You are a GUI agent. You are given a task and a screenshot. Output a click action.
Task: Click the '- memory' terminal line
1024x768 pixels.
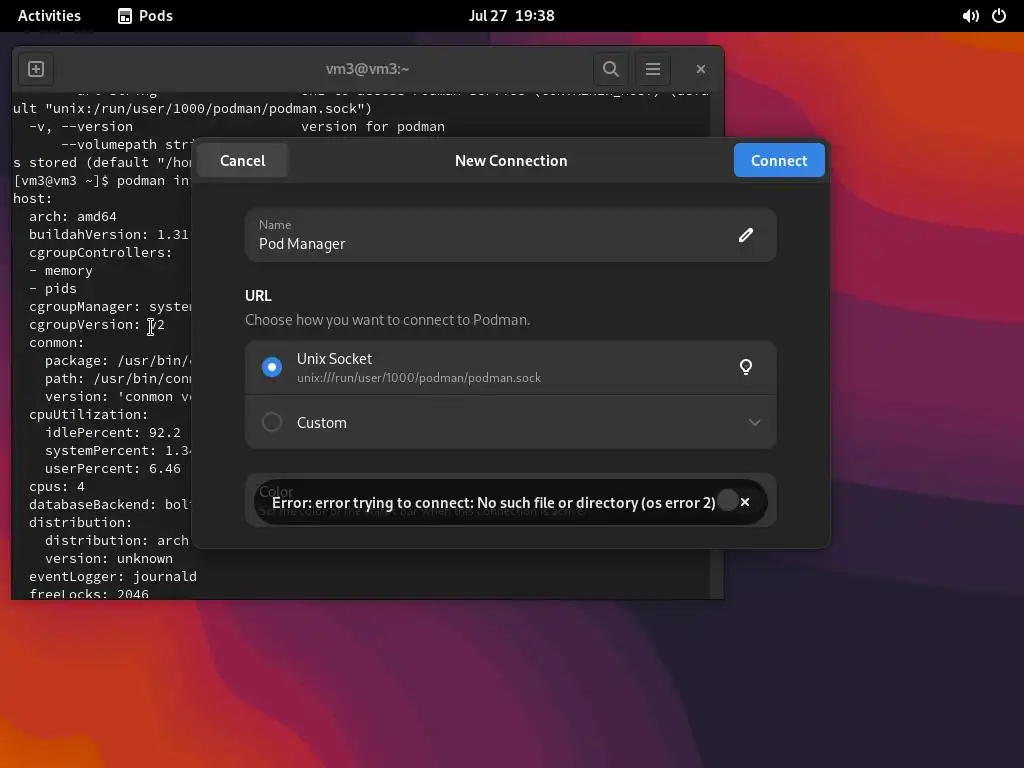(x=61, y=270)
